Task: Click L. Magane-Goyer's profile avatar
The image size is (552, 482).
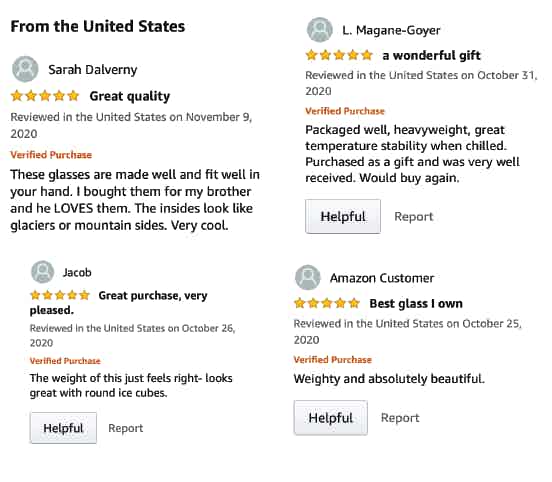Action: (x=320, y=30)
